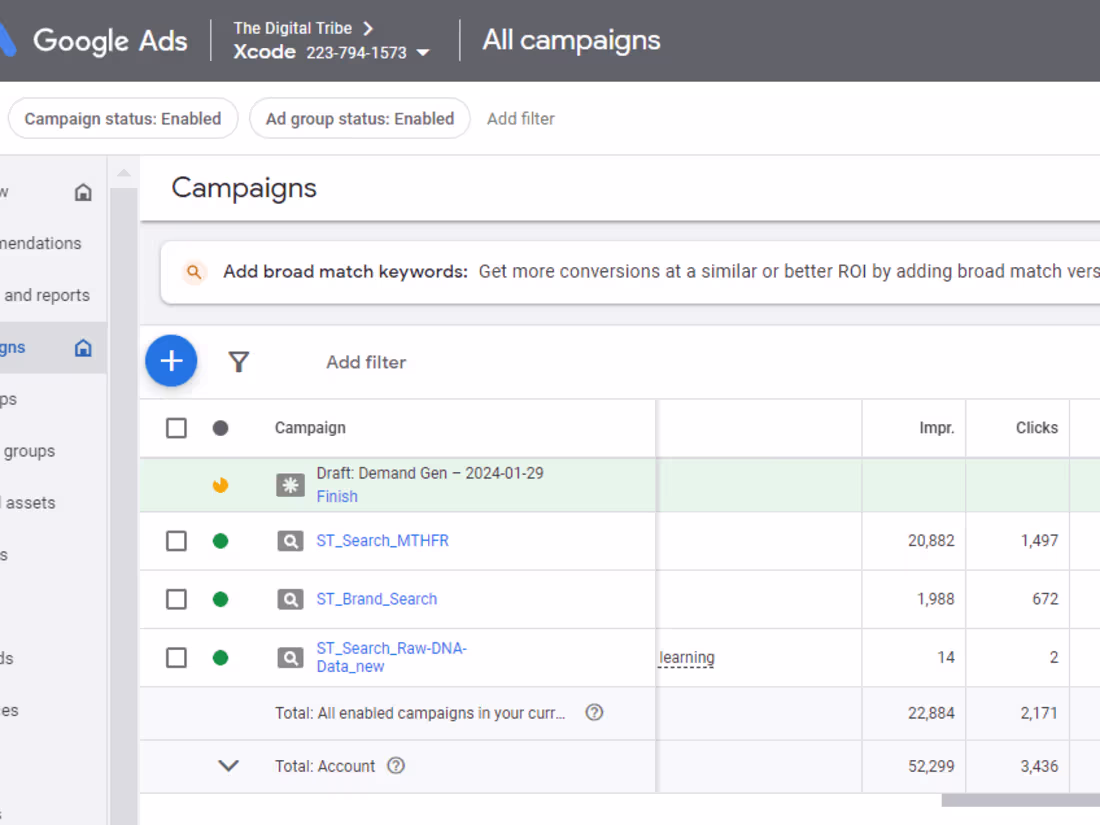The image size is (1100, 825).
Task: Click the search campaign icon for ST_Brand_Search
Action: pyautogui.click(x=290, y=599)
